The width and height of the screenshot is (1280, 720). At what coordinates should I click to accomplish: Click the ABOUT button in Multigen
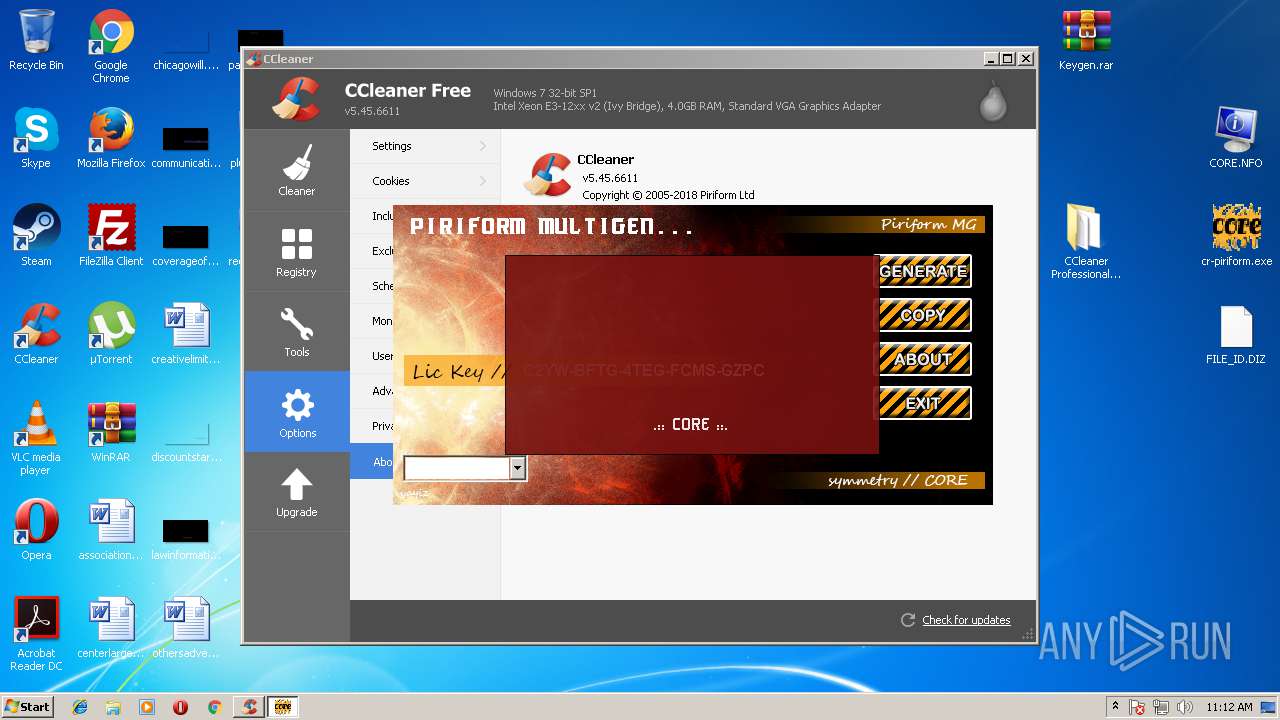tap(923, 359)
